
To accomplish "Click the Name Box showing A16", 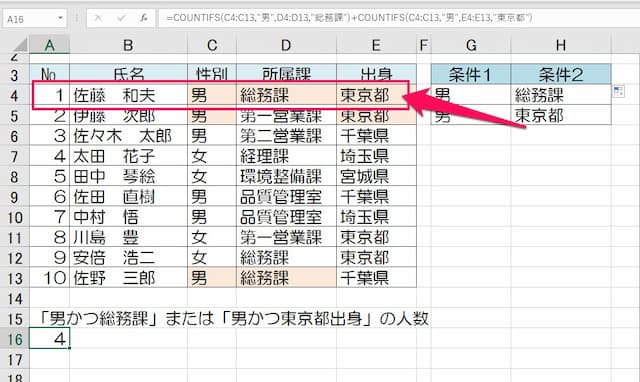I will [x=35, y=19].
